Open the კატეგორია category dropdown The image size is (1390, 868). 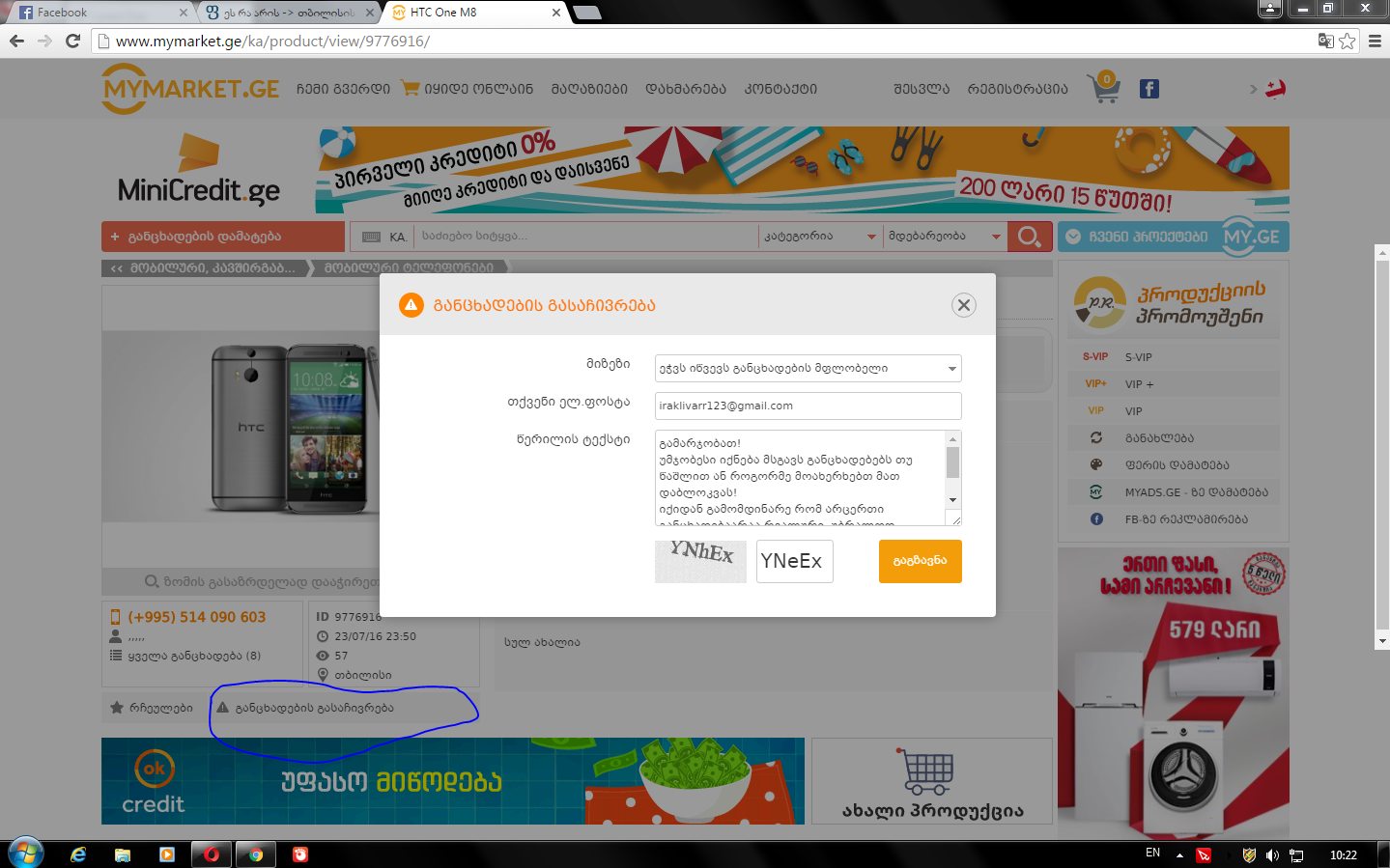point(821,237)
